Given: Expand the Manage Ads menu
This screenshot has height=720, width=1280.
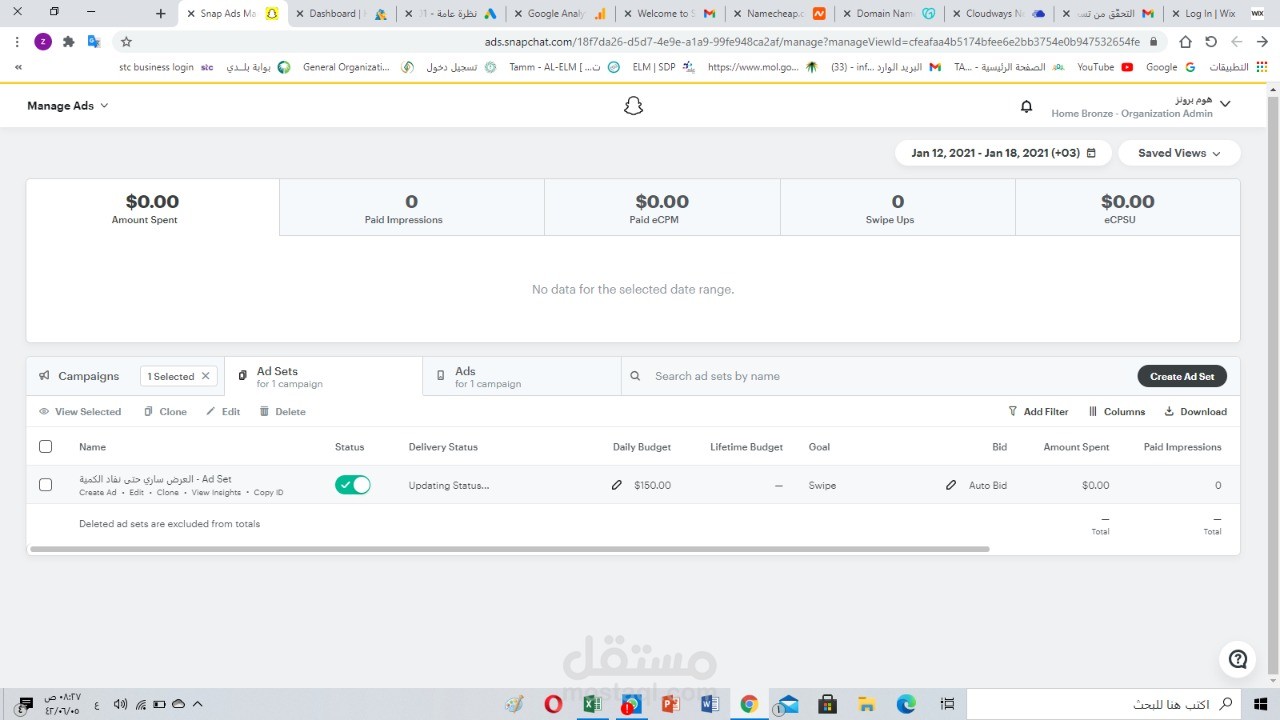Looking at the screenshot, I should [67, 106].
